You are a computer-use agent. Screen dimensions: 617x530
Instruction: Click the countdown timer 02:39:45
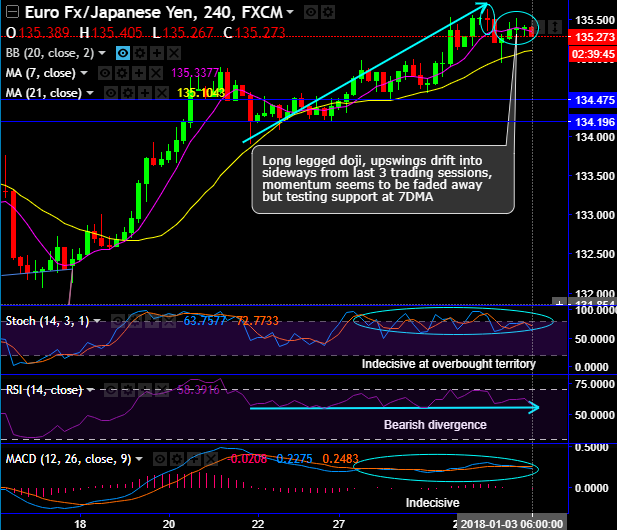pyautogui.click(x=593, y=54)
